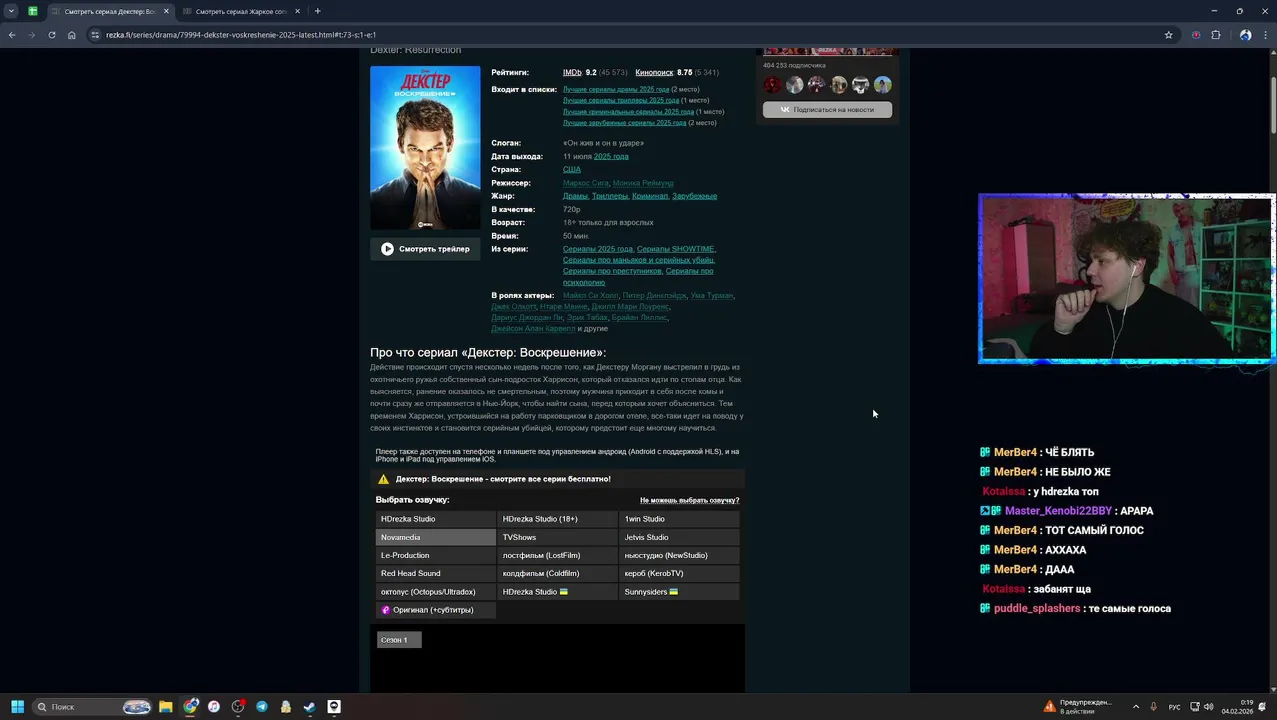Screen dimensions: 1277x720
Task: Open the Chrome profile avatar
Action: click(1245, 35)
